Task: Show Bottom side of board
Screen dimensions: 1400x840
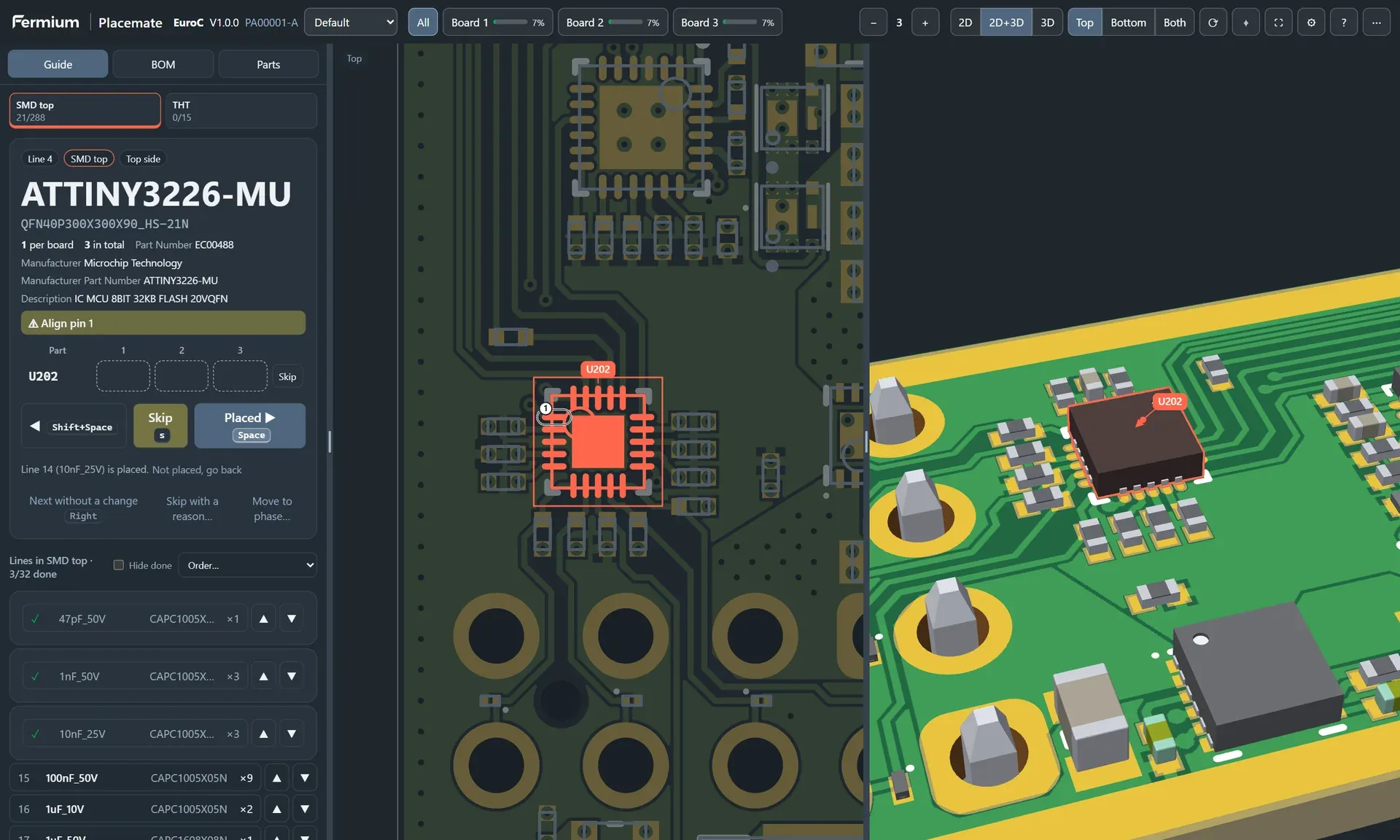Action: pos(1128,23)
